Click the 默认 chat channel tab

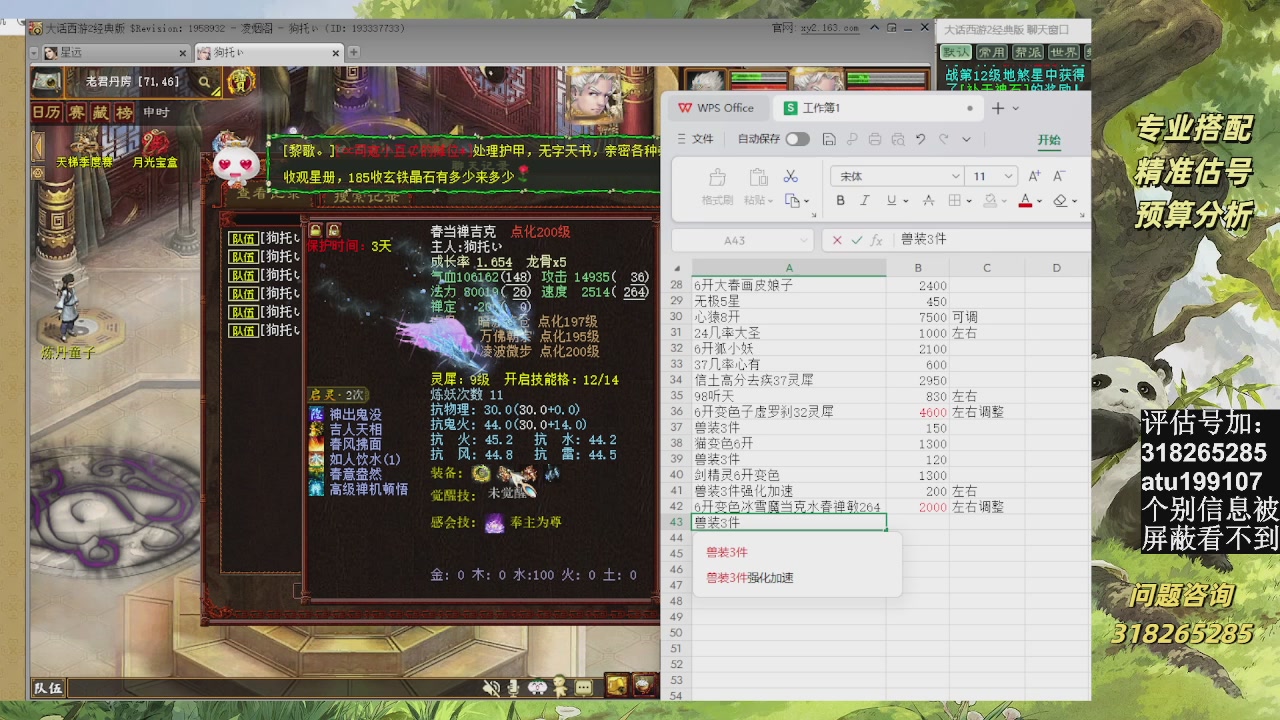(956, 52)
